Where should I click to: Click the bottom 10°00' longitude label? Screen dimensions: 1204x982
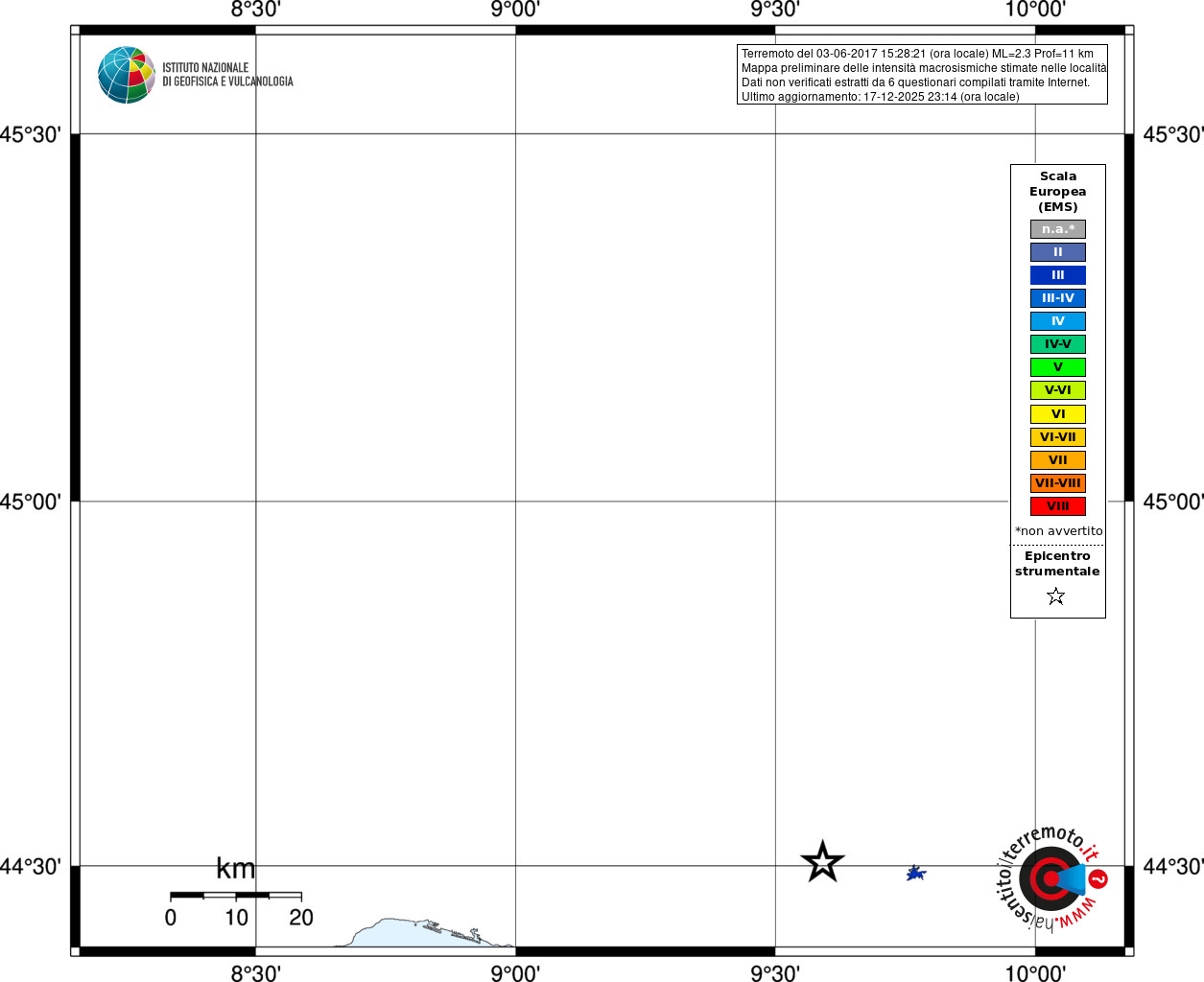1035,973
